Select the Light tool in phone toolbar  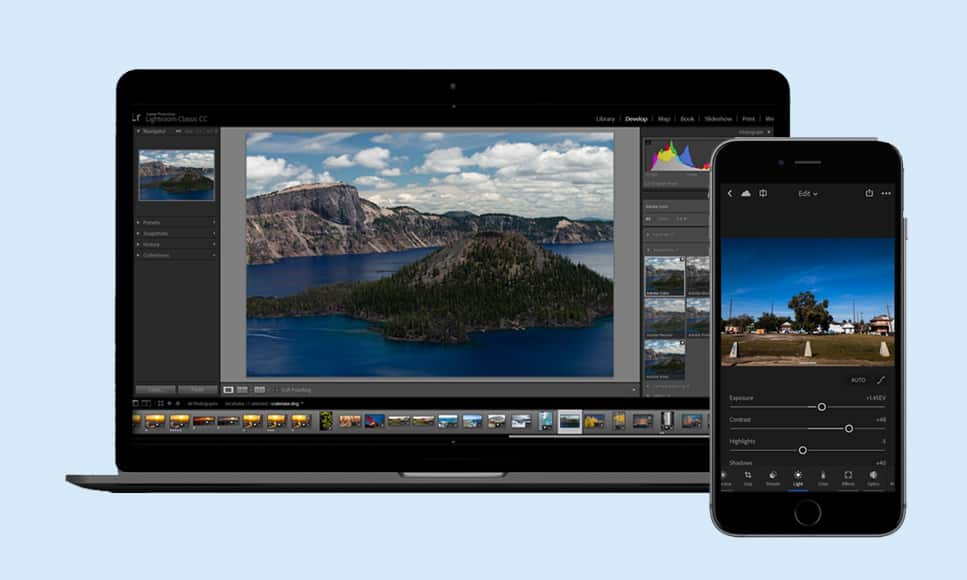(798, 477)
